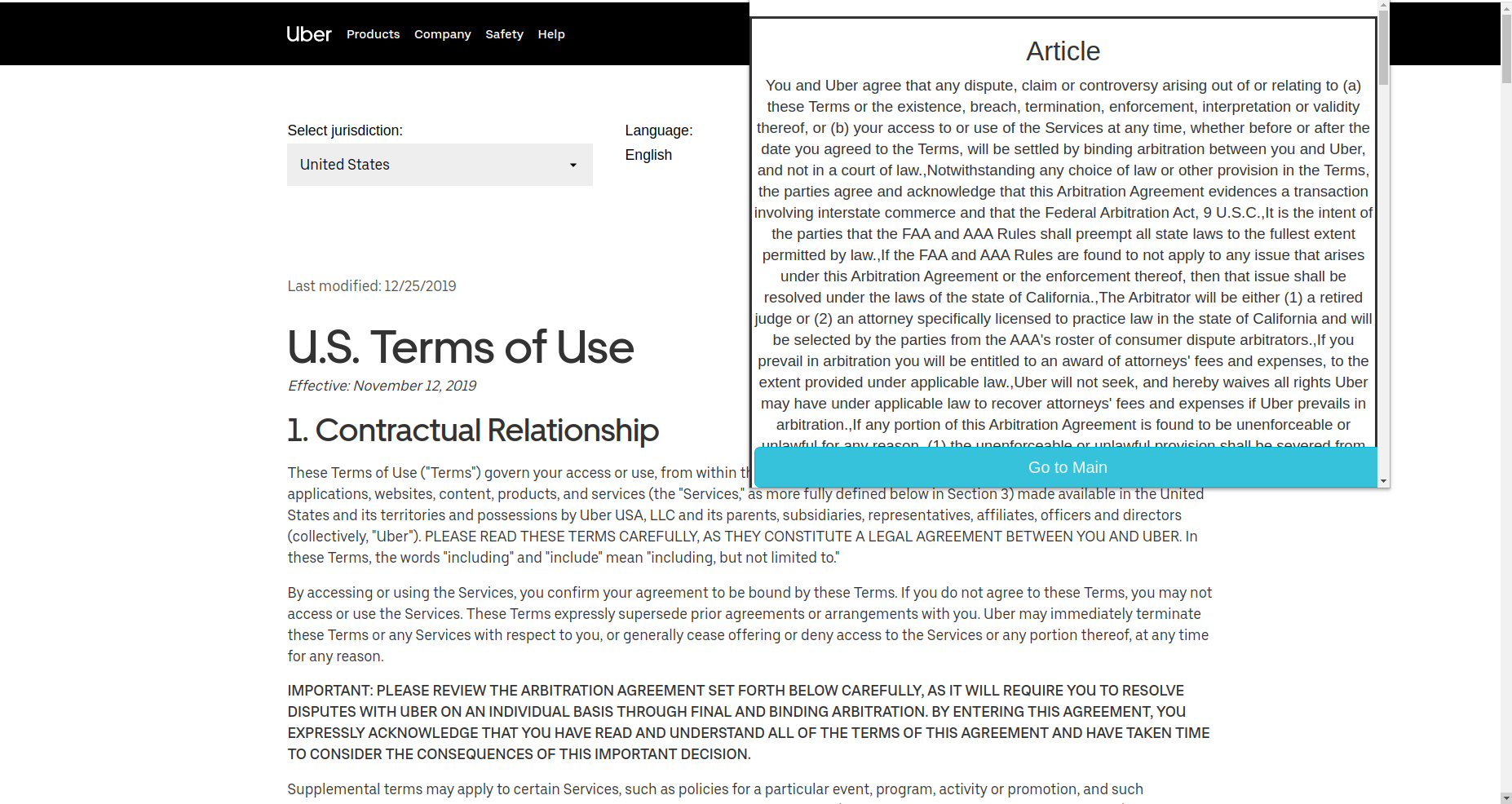This screenshot has width=1512, height=804.
Task: Click the 1. Contractual Relationship heading
Action: (473, 430)
